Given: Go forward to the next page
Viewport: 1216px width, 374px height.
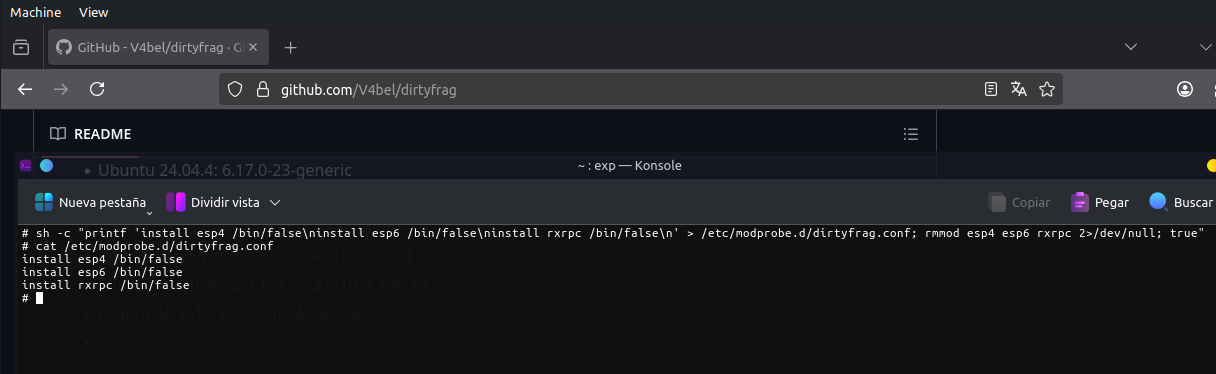Looking at the screenshot, I should 61,89.
